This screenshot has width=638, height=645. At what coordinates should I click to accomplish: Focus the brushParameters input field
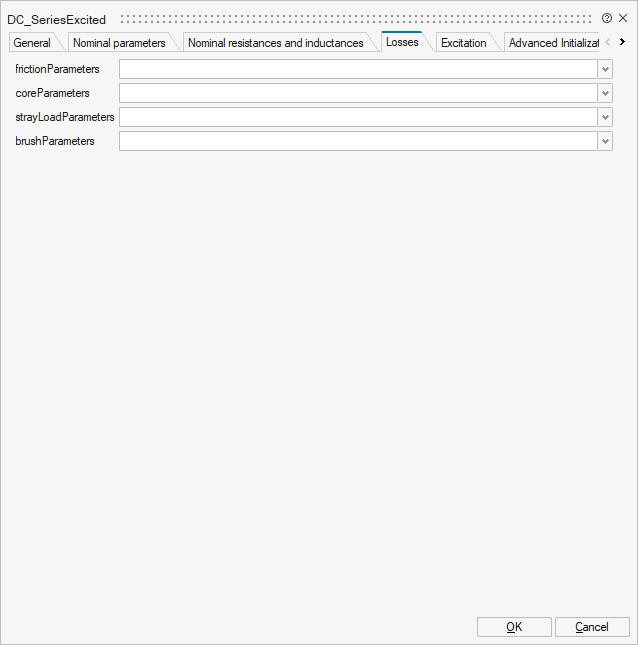coord(358,141)
